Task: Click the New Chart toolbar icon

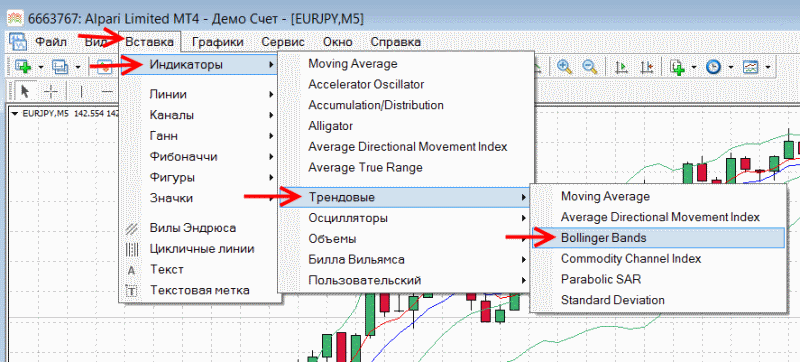Action: [23, 66]
